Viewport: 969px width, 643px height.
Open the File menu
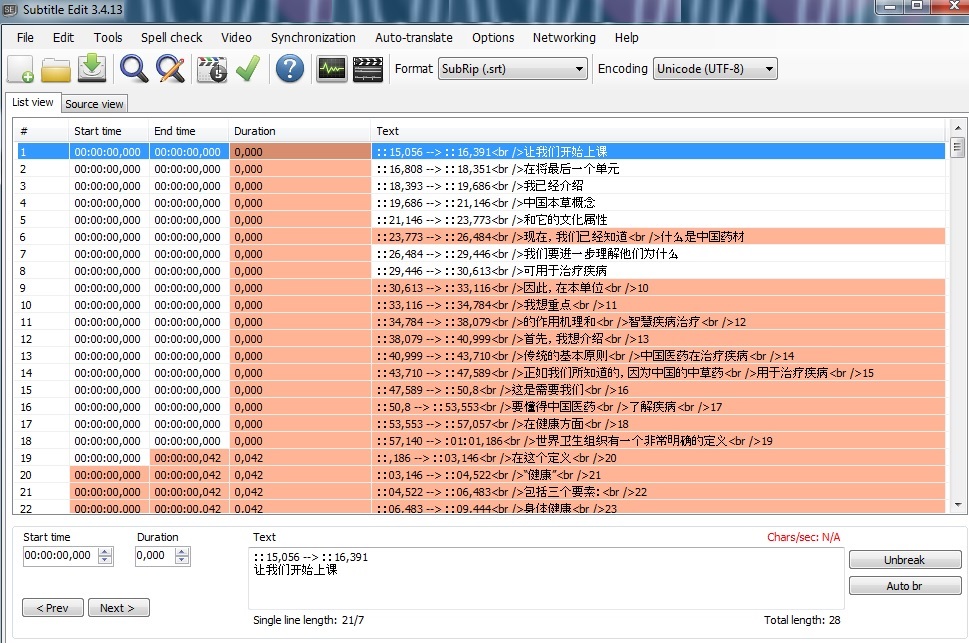(25, 38)
